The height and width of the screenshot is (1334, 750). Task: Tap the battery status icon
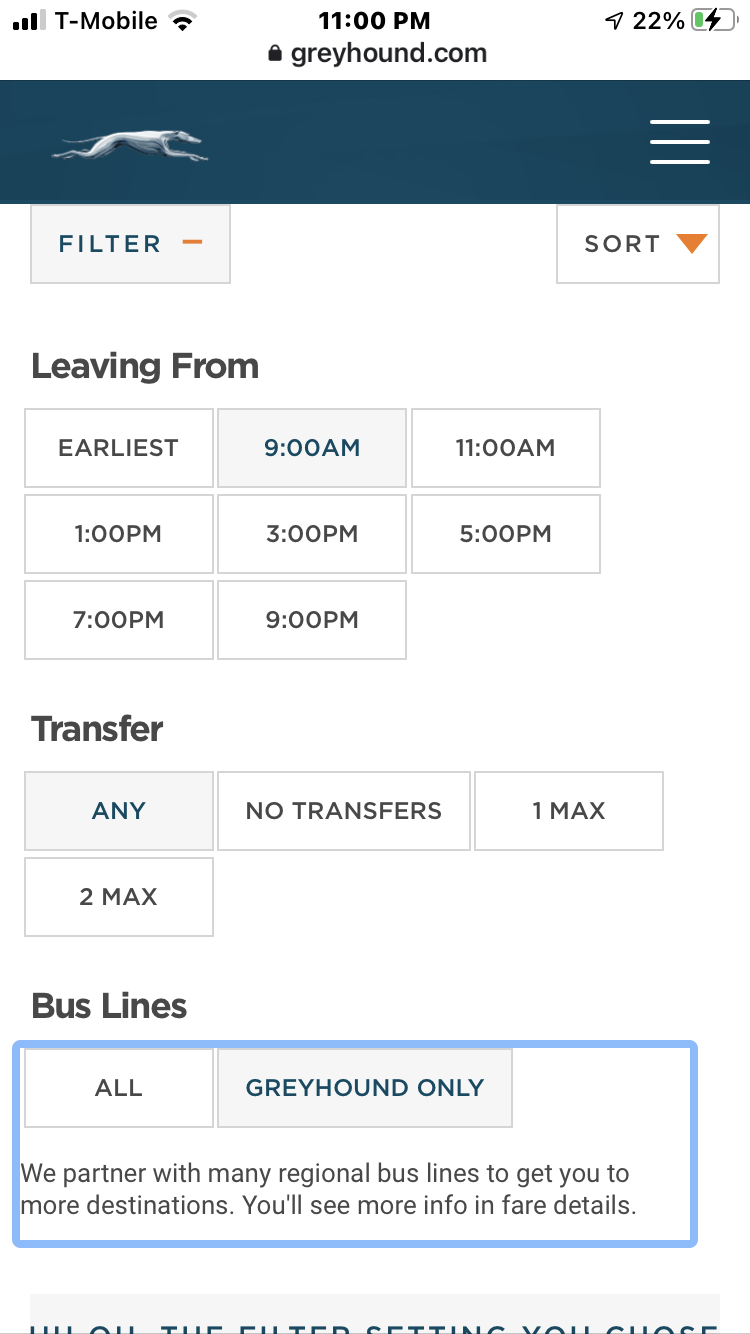point(713,20)
